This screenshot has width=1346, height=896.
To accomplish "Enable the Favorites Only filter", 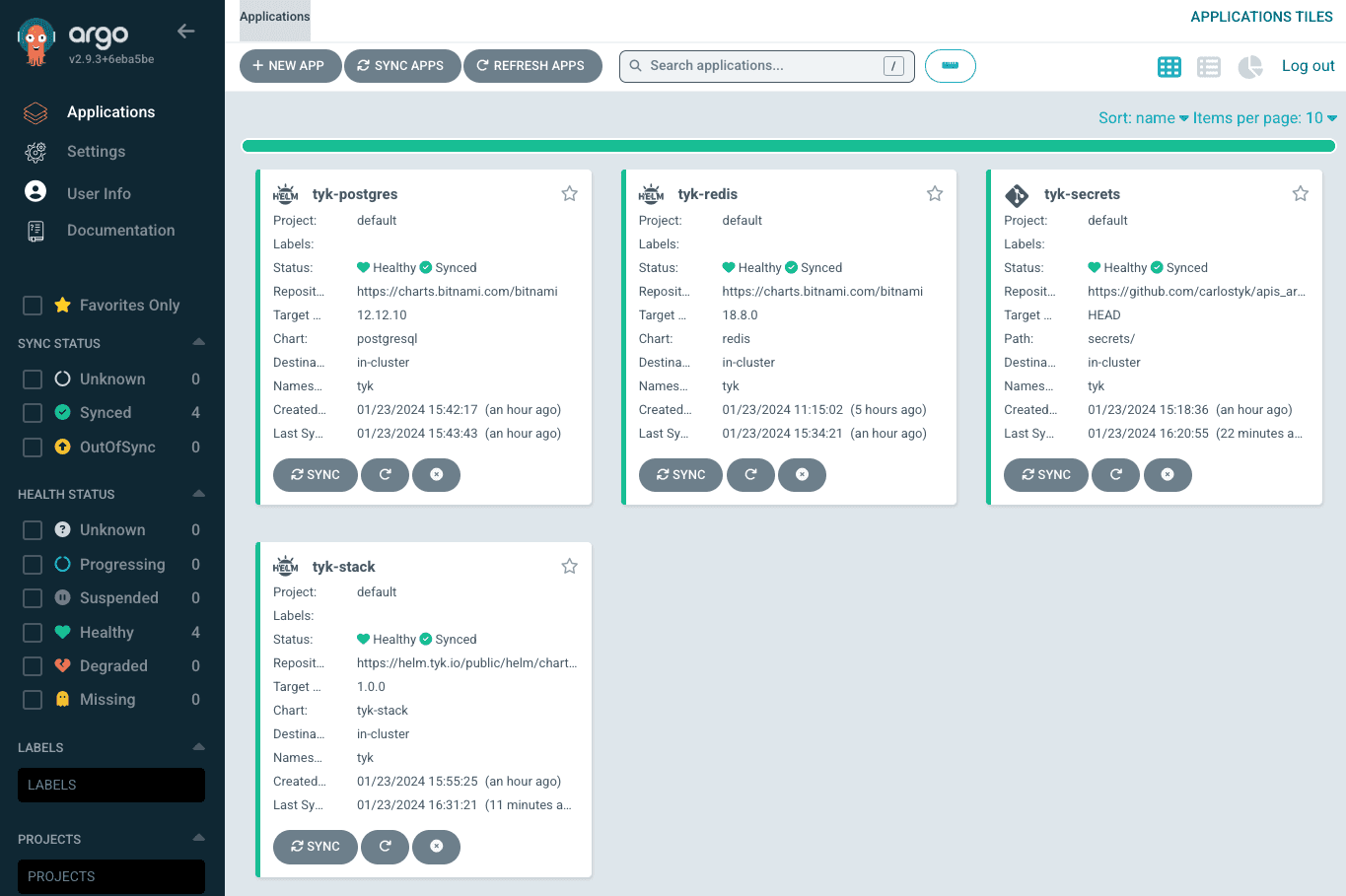I will coord(31,305).
